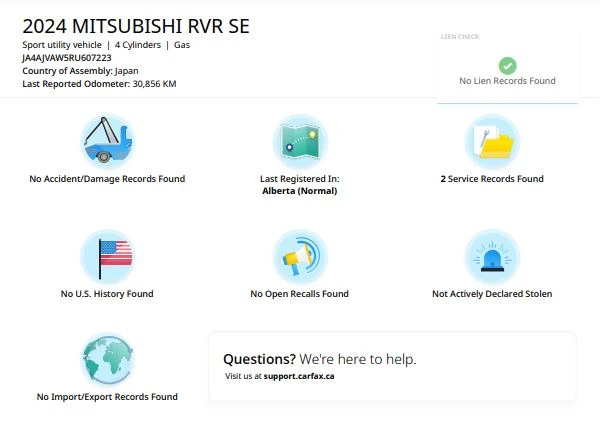Select the "4 Cylinders" text

click(138, 45)
